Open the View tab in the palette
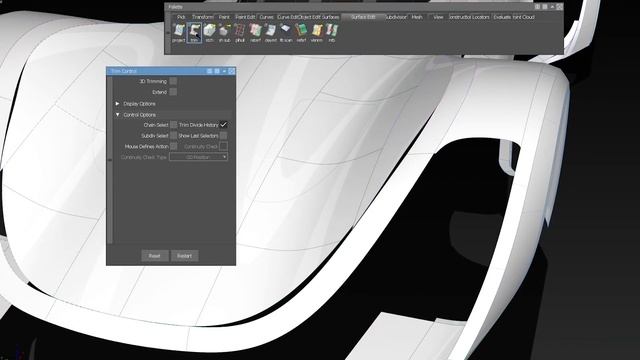 [x=438, y=17]
